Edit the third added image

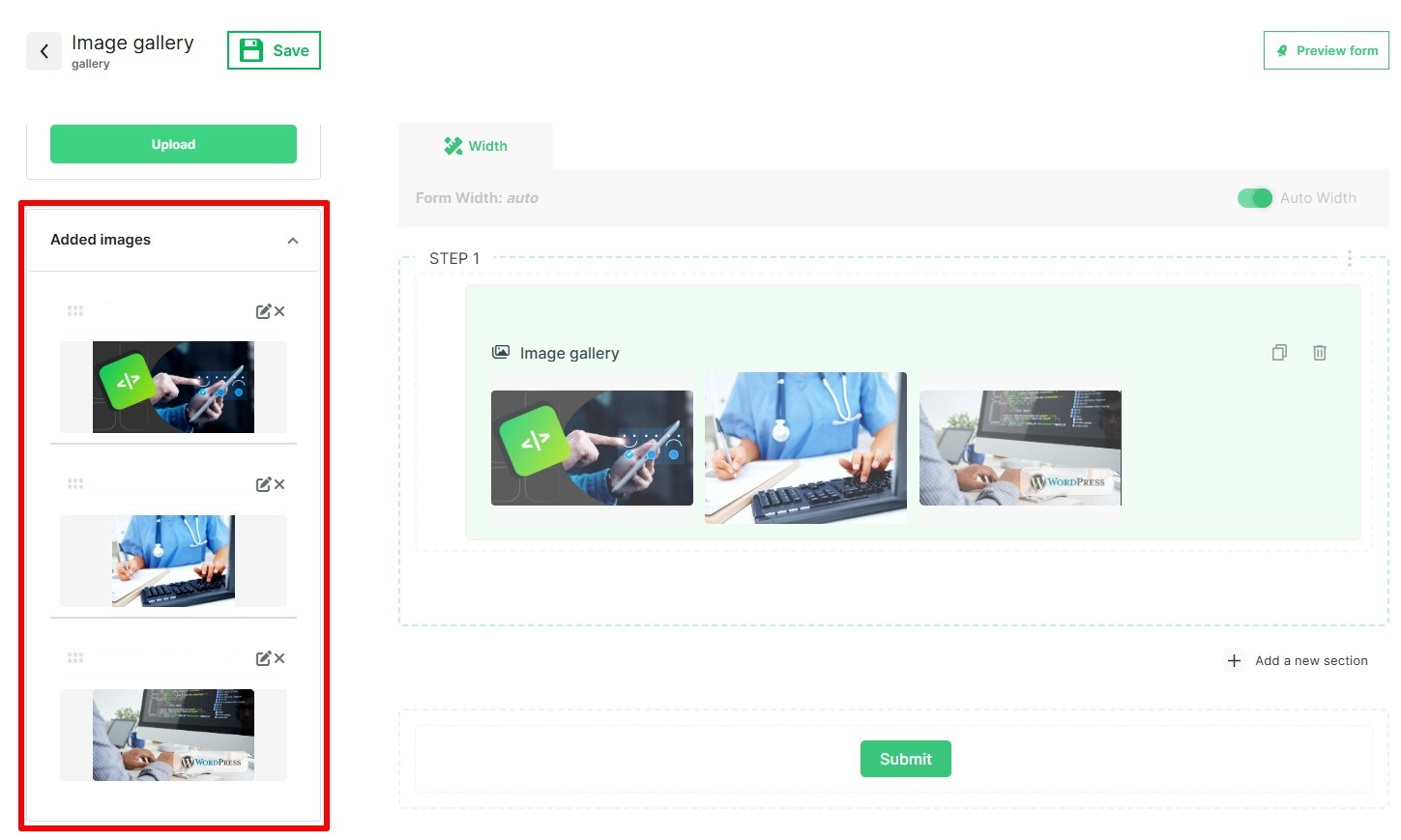[x=263, y=658]
